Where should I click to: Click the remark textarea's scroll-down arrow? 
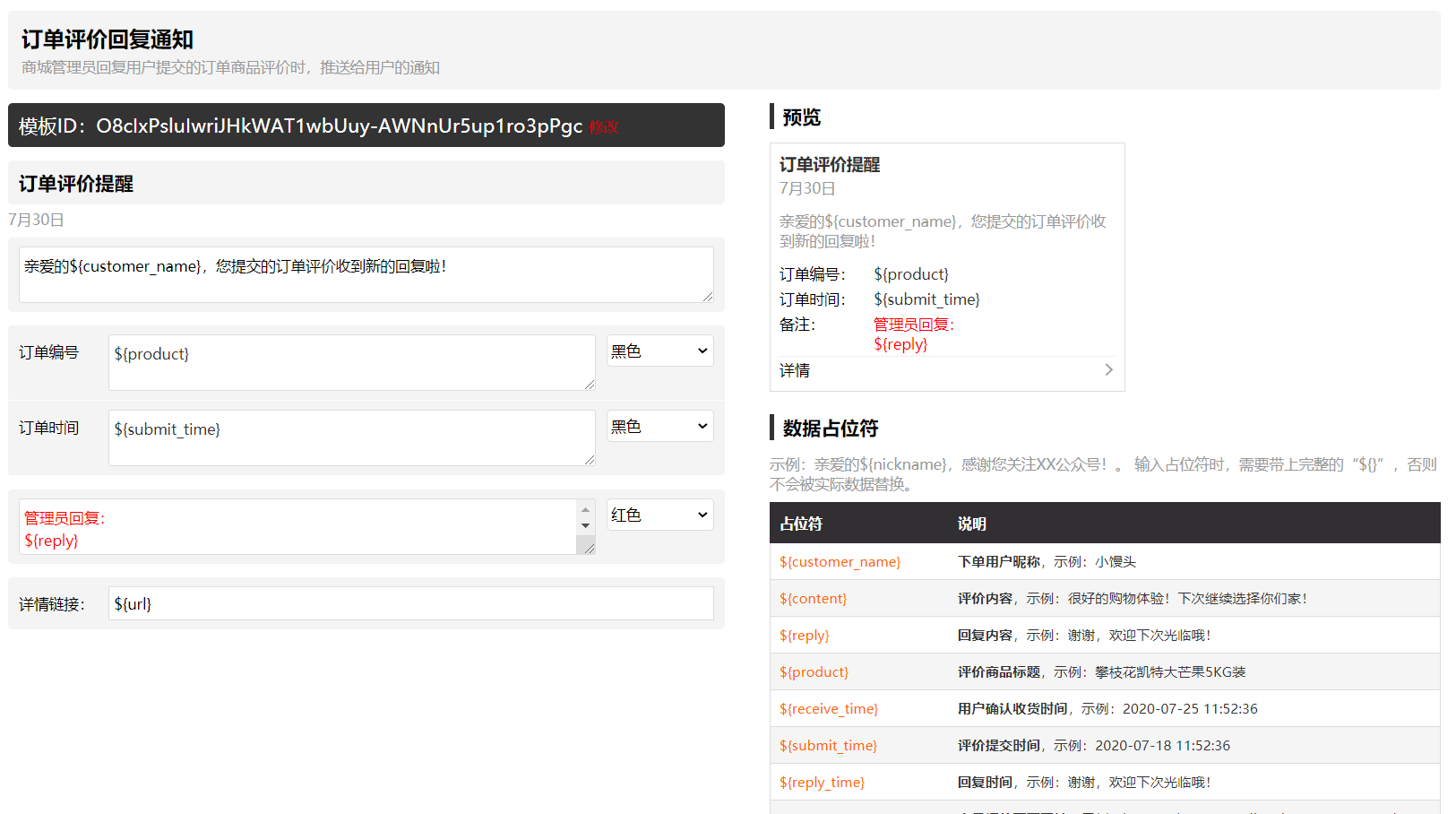click(x=585, y=526)
